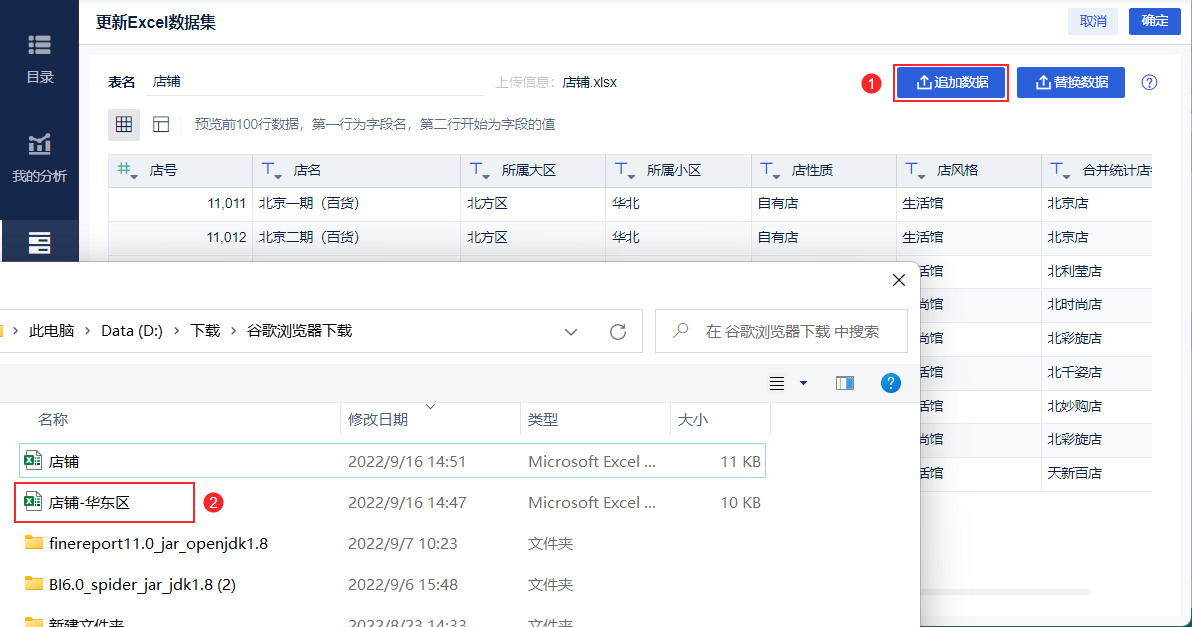Click the 表名 input field containing 店铺
Viewport: 1192px width, 627px height.
coord(315,81)
